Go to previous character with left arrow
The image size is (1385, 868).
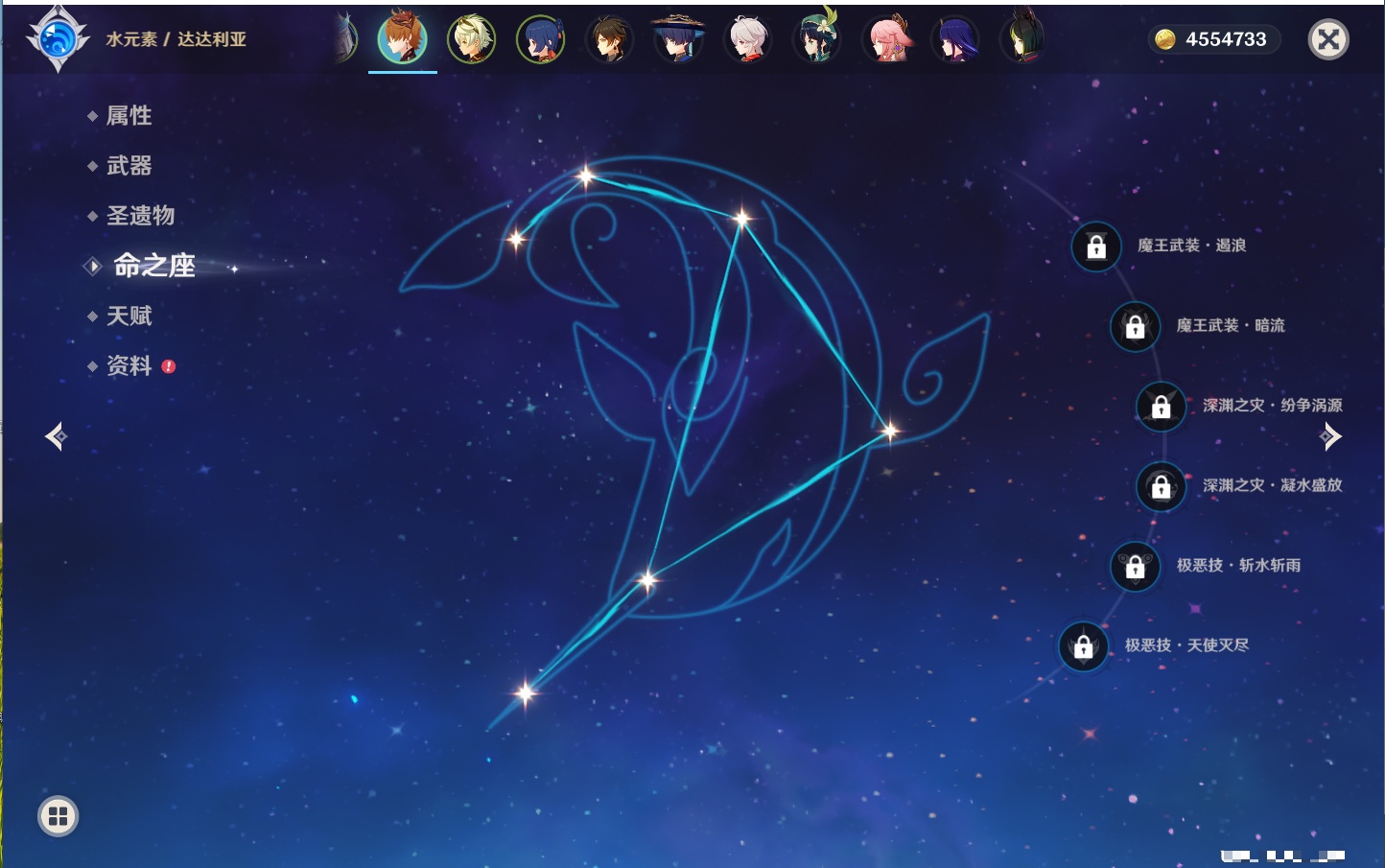pos(56,436)
